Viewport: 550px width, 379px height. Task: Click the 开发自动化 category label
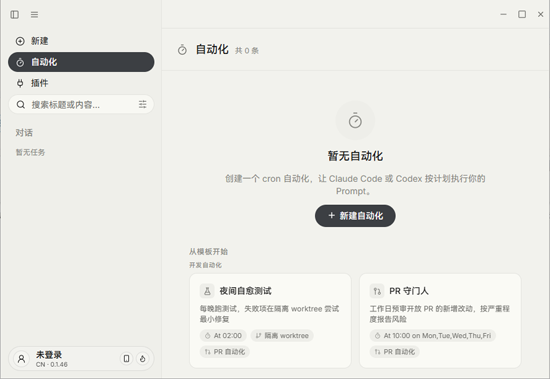pyautogui.click(x=205, y=265)
